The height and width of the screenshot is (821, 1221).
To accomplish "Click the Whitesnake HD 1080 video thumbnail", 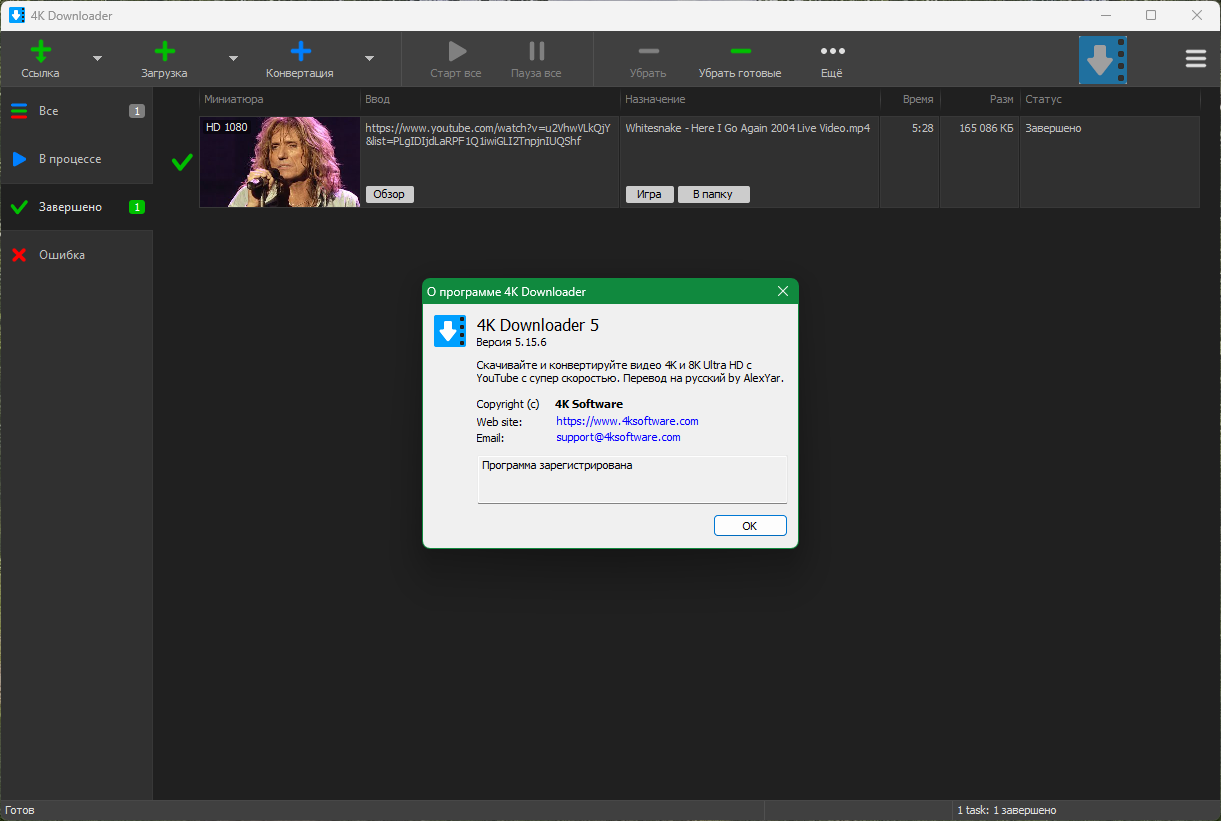I will (279, 162).
